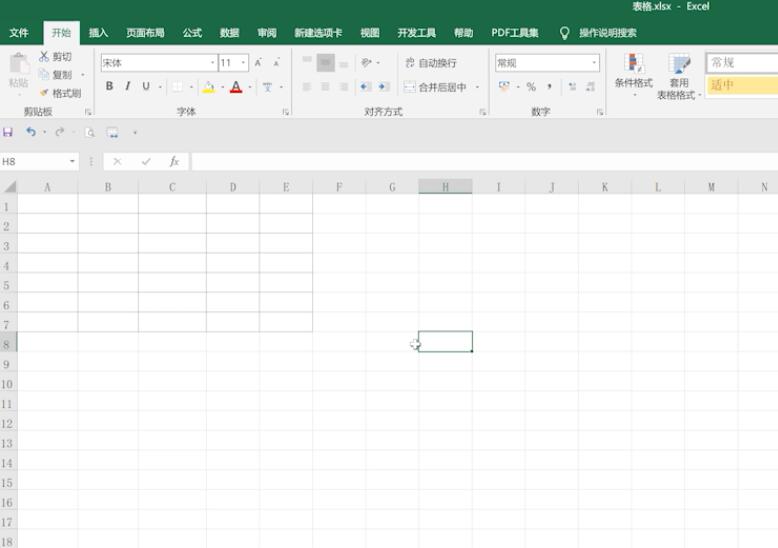This screenshot has height=548, width=778.
Task: Toggle bottom vertical alignment
Action: [343, 63]
